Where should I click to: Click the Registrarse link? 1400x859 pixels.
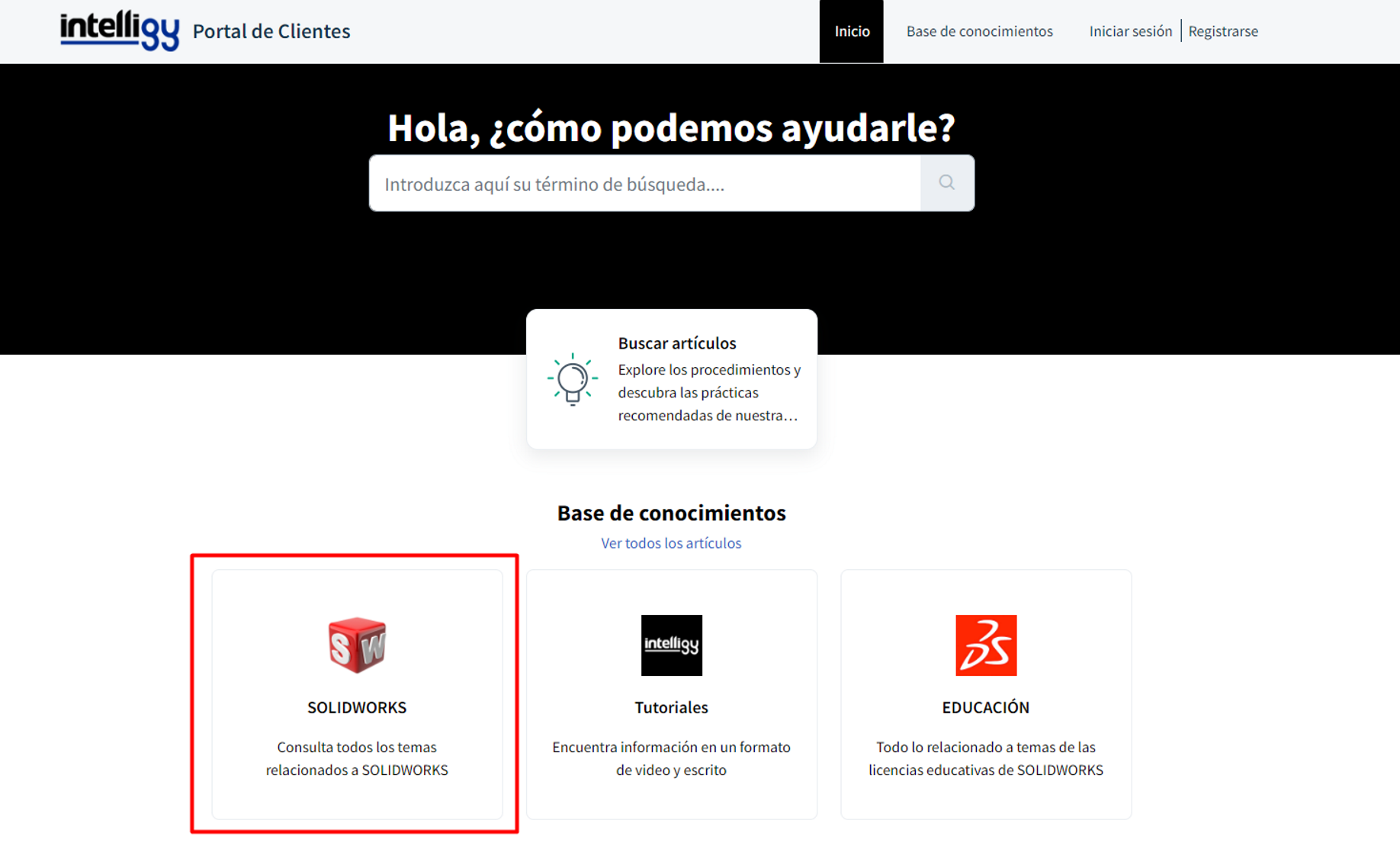pos(1223,31)
